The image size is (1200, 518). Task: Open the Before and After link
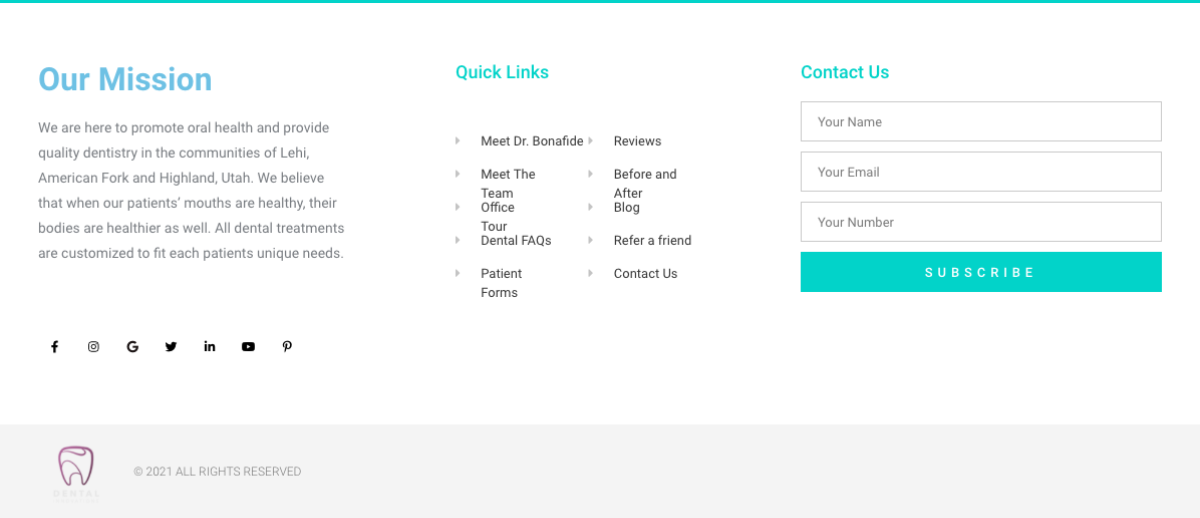[x=645, y=183]
